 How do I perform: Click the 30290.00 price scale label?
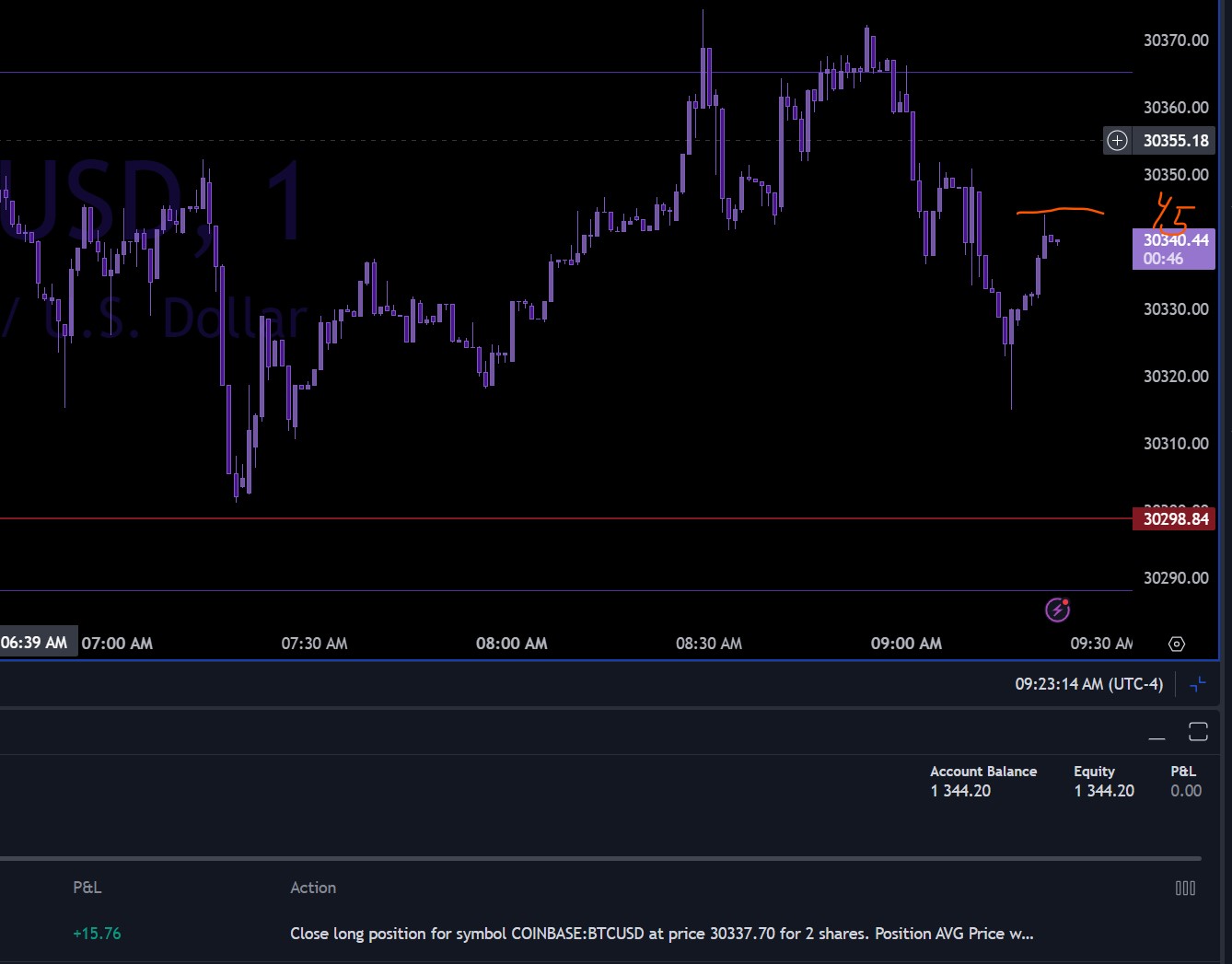1176,577
